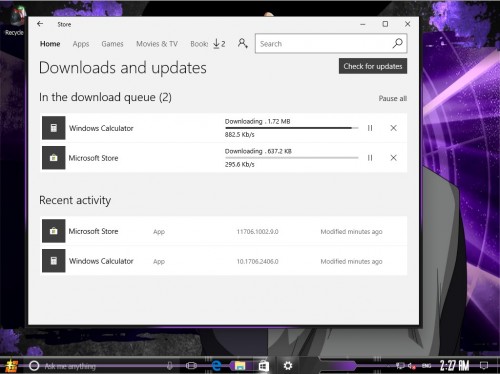This screenshot has height=374, width=500.
Task: Open File Explorer from taskbar
Action: 240,366
